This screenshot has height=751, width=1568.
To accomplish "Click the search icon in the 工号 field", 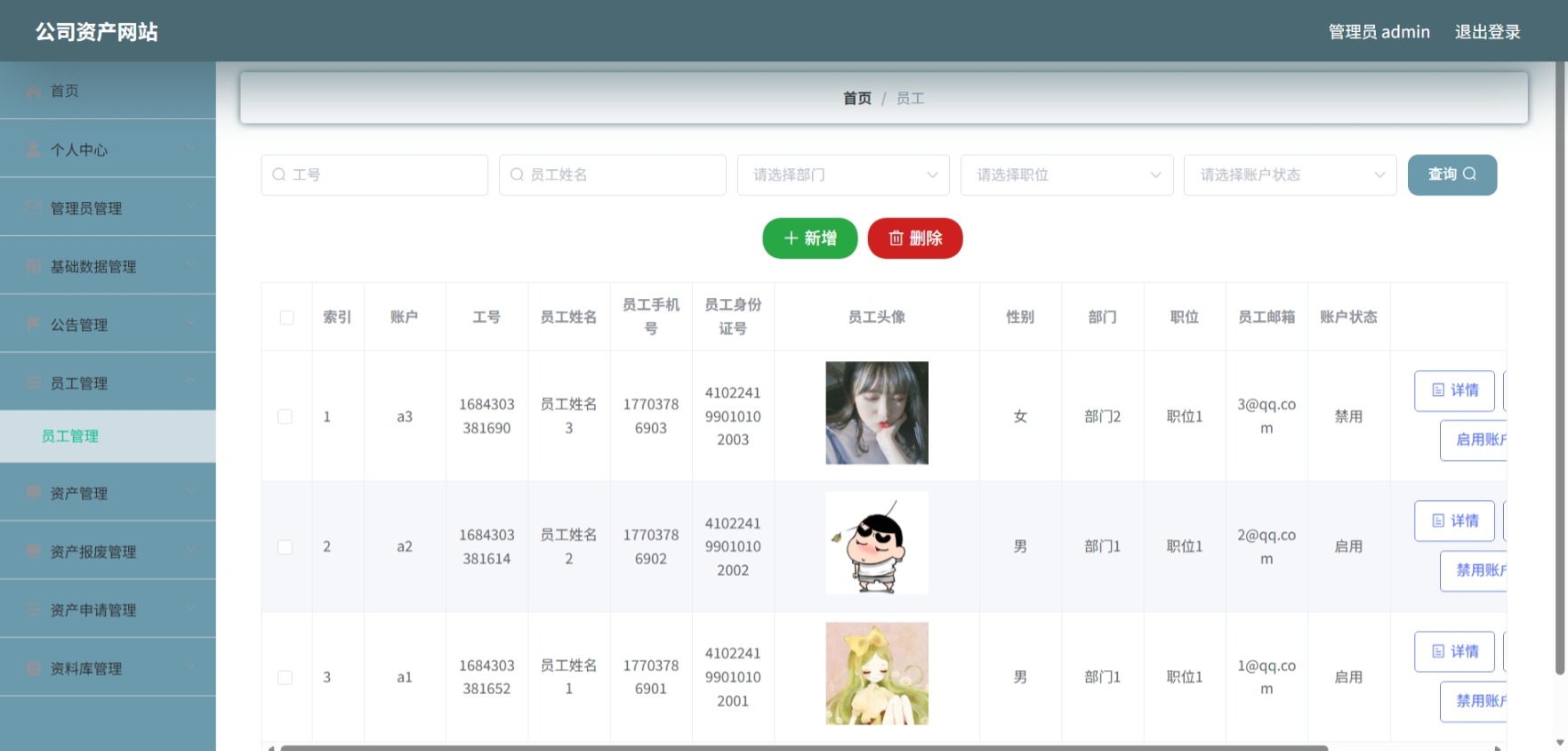I will click(x=278, y=174).
